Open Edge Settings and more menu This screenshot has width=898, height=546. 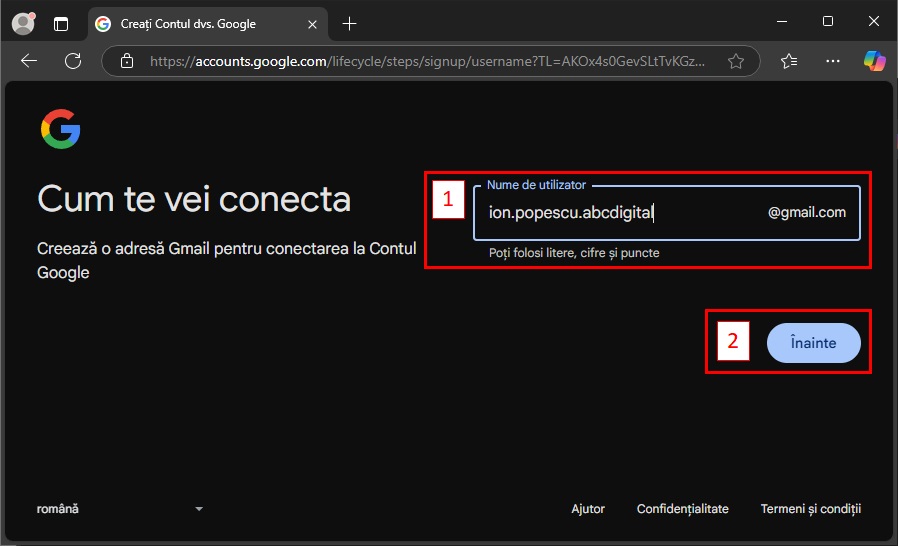pos(832,61)
